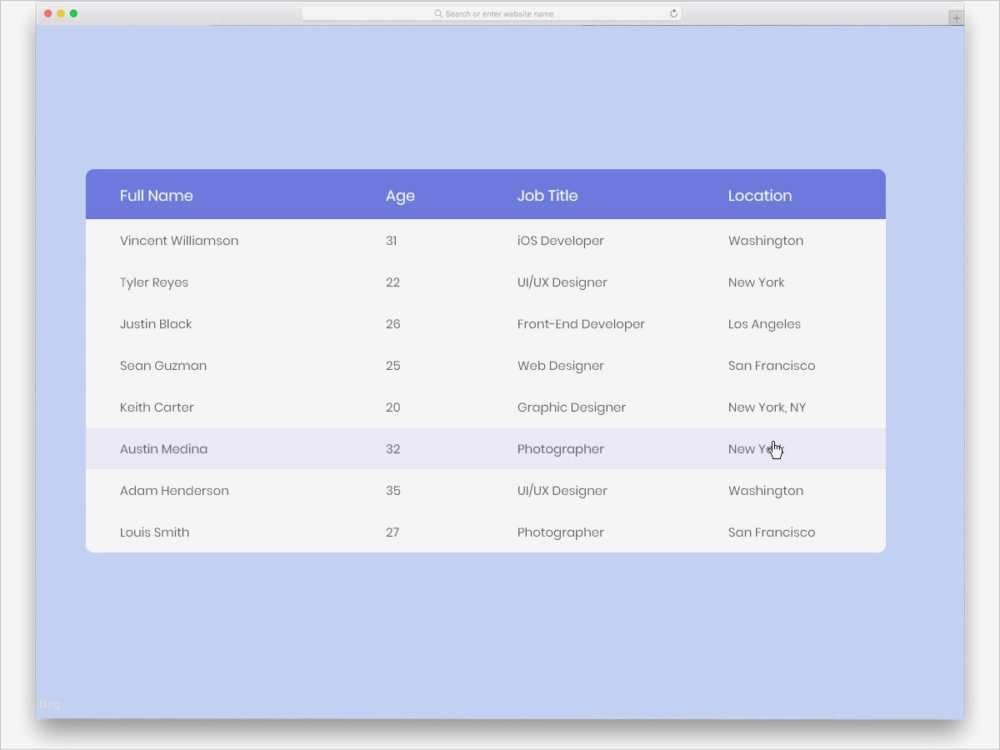
Task: Click the Graphic Designer job title
Action: pyautogui.click(x=571, y=407)
